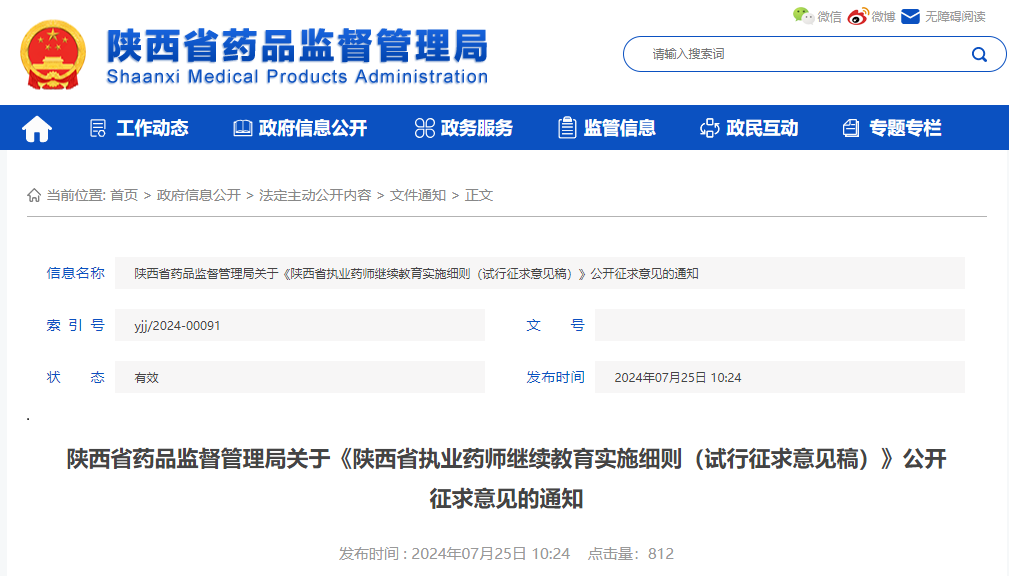Open 政府信息公开 breadcrumb link

pos(199,195)
